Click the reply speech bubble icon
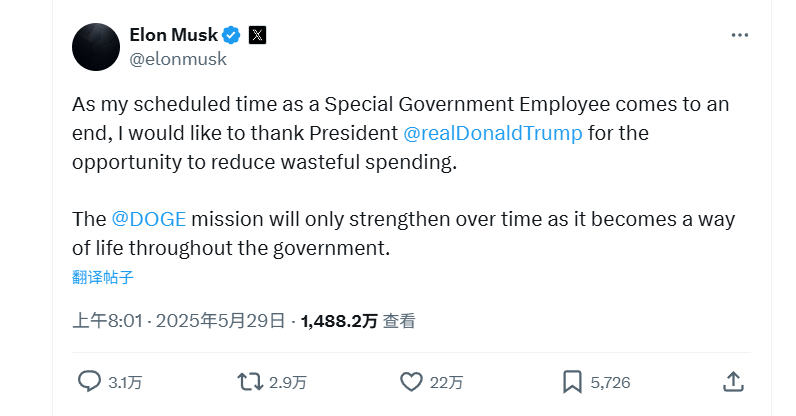The width and height of the screenshot is (796, 416). click(90, 381)
